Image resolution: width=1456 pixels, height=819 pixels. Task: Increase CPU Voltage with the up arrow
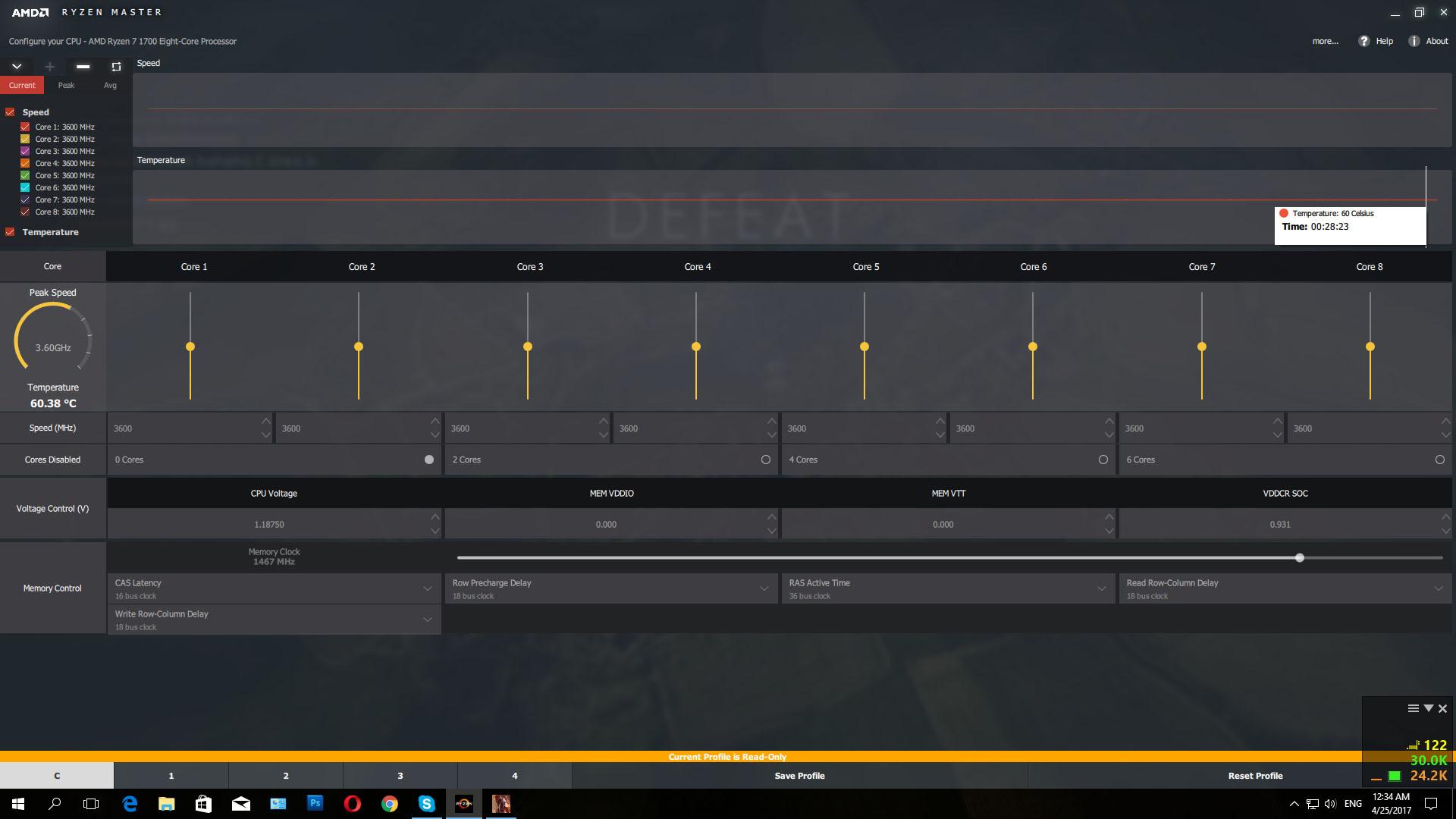[435, 517]
